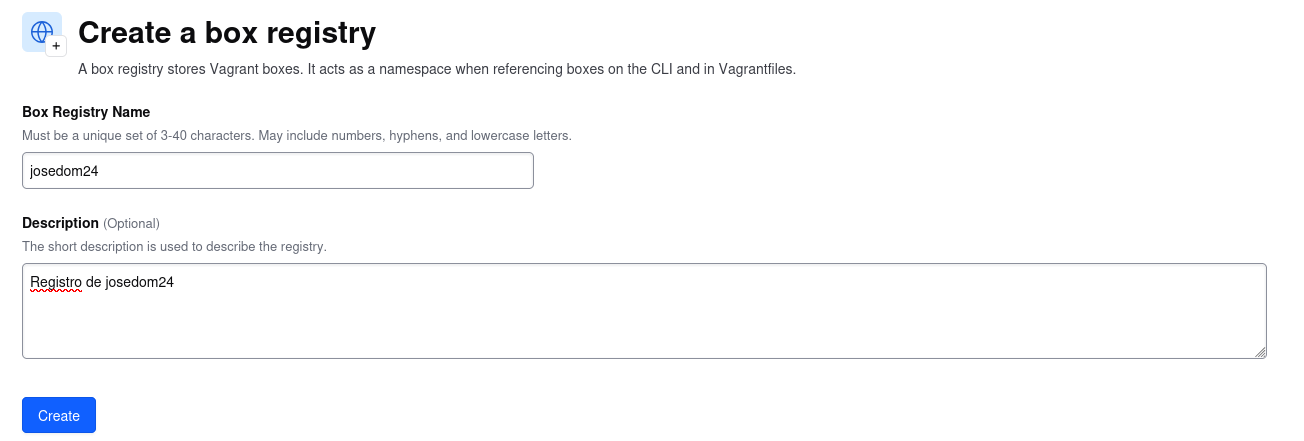Image resolution: width=1304 pixels, height=441 pixels.
Task: Click the blank area below the textarea text
Action: point(644,326)
